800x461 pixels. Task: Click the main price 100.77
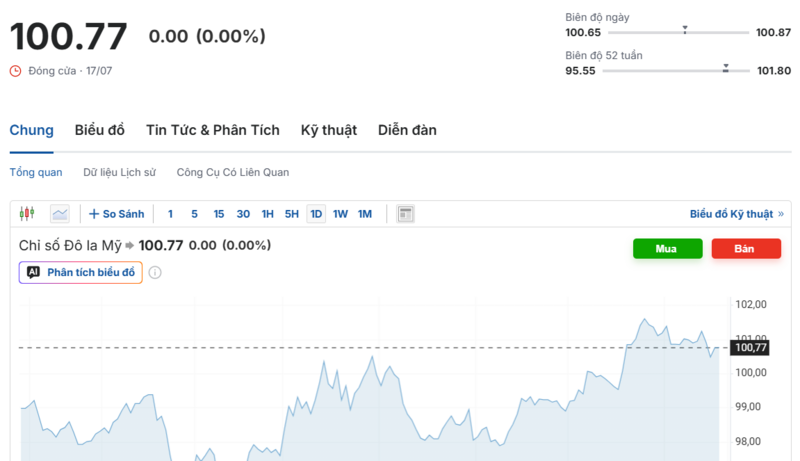(x=68, y=37)
